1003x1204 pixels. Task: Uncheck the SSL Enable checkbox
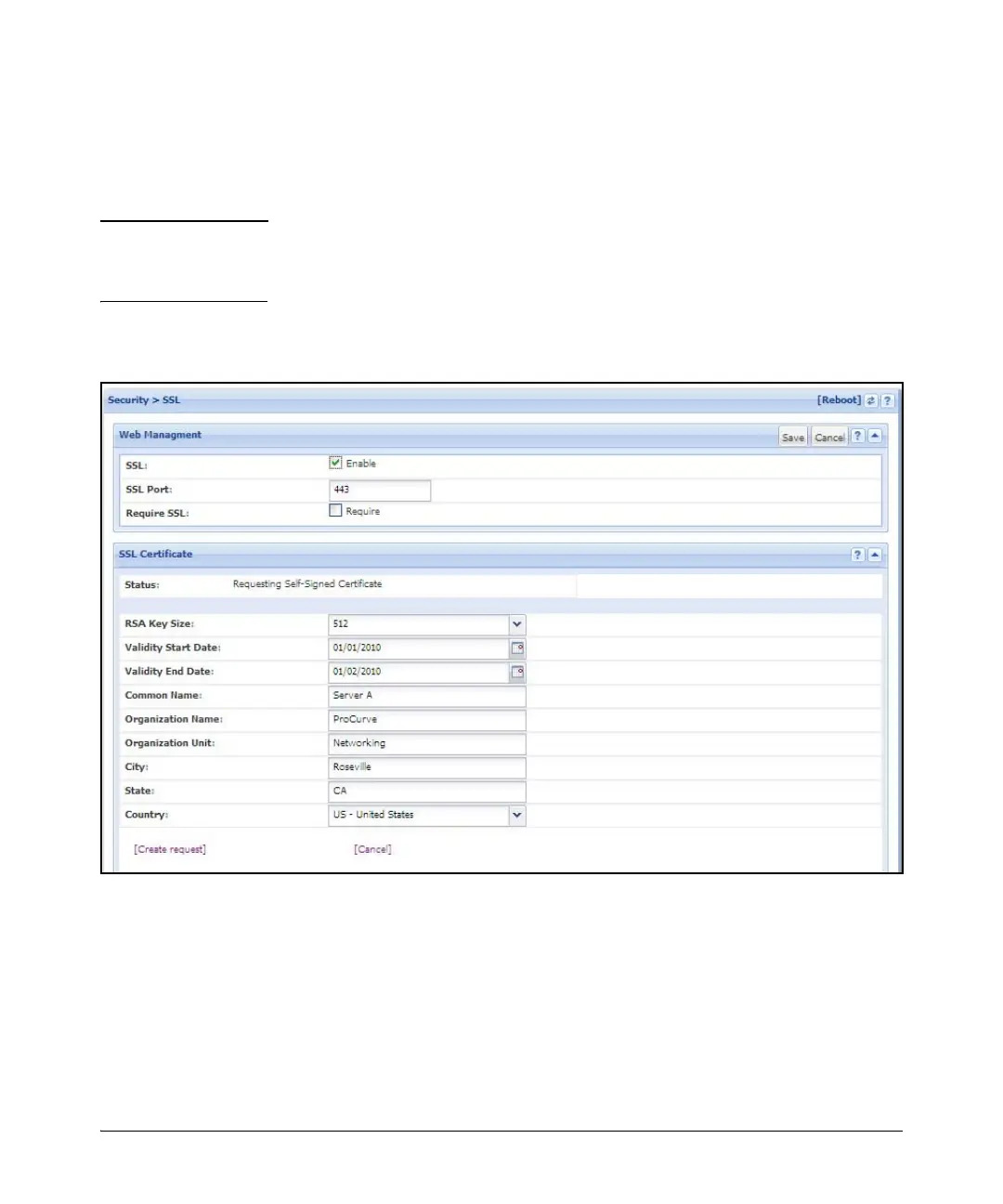pyautogui.click(x=336, y=463)
